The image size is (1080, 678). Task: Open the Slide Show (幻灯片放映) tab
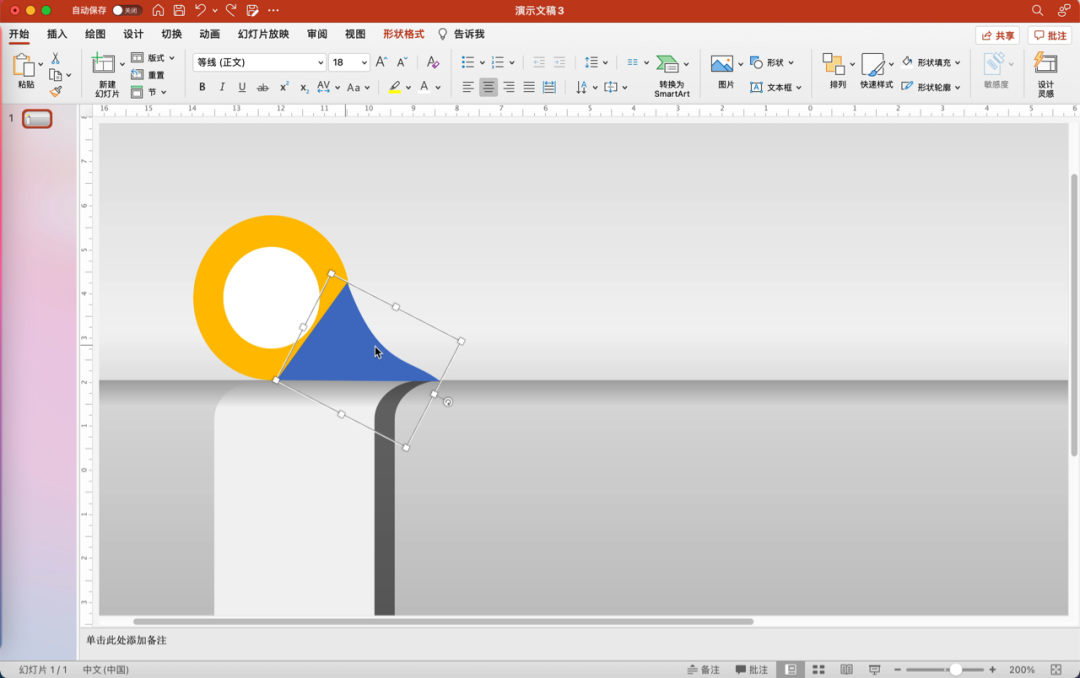coord(263,34)
